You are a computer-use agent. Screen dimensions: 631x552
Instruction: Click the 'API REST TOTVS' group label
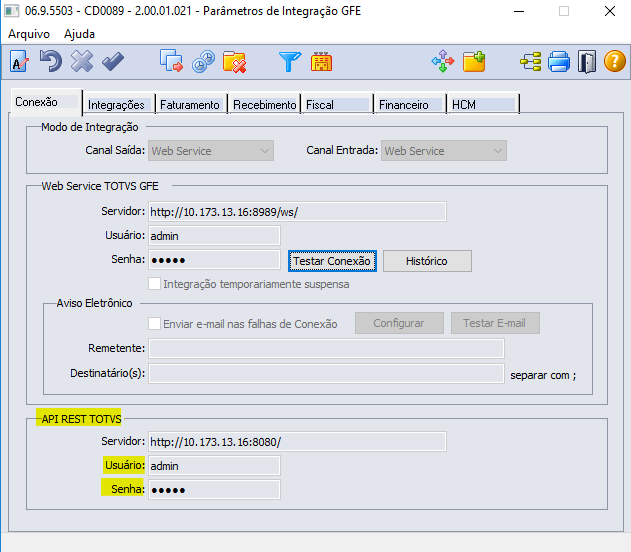[x=81, y=419]
